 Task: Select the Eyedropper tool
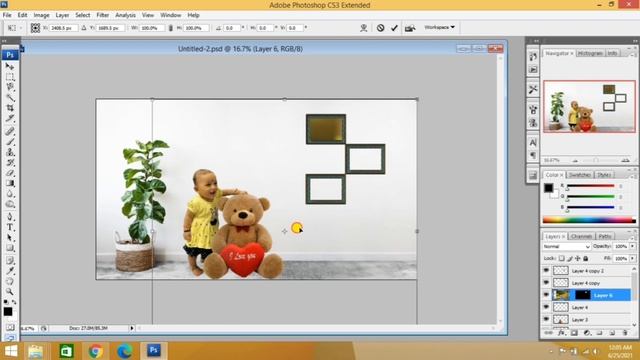click(x=10, y=271)
